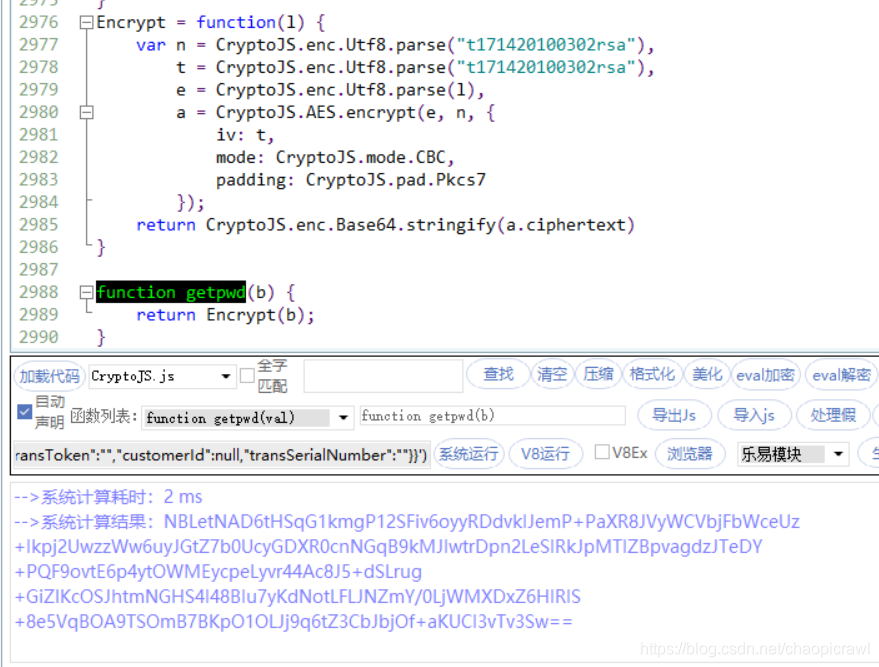879x667 pixels.
Task: Click the 系统计算耗时 2 ms output line
Action: pyautogui.click(x=108, y=497)
